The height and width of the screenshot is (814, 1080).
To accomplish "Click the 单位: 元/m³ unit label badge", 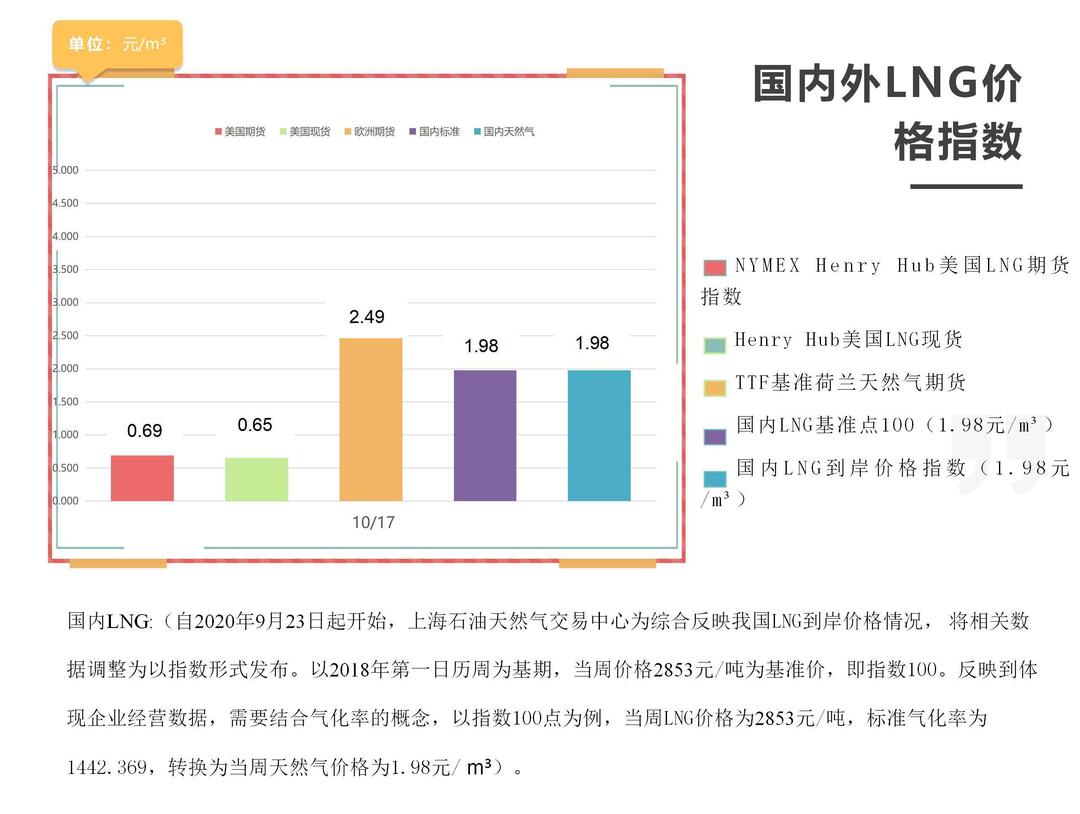I will [117, 45].
